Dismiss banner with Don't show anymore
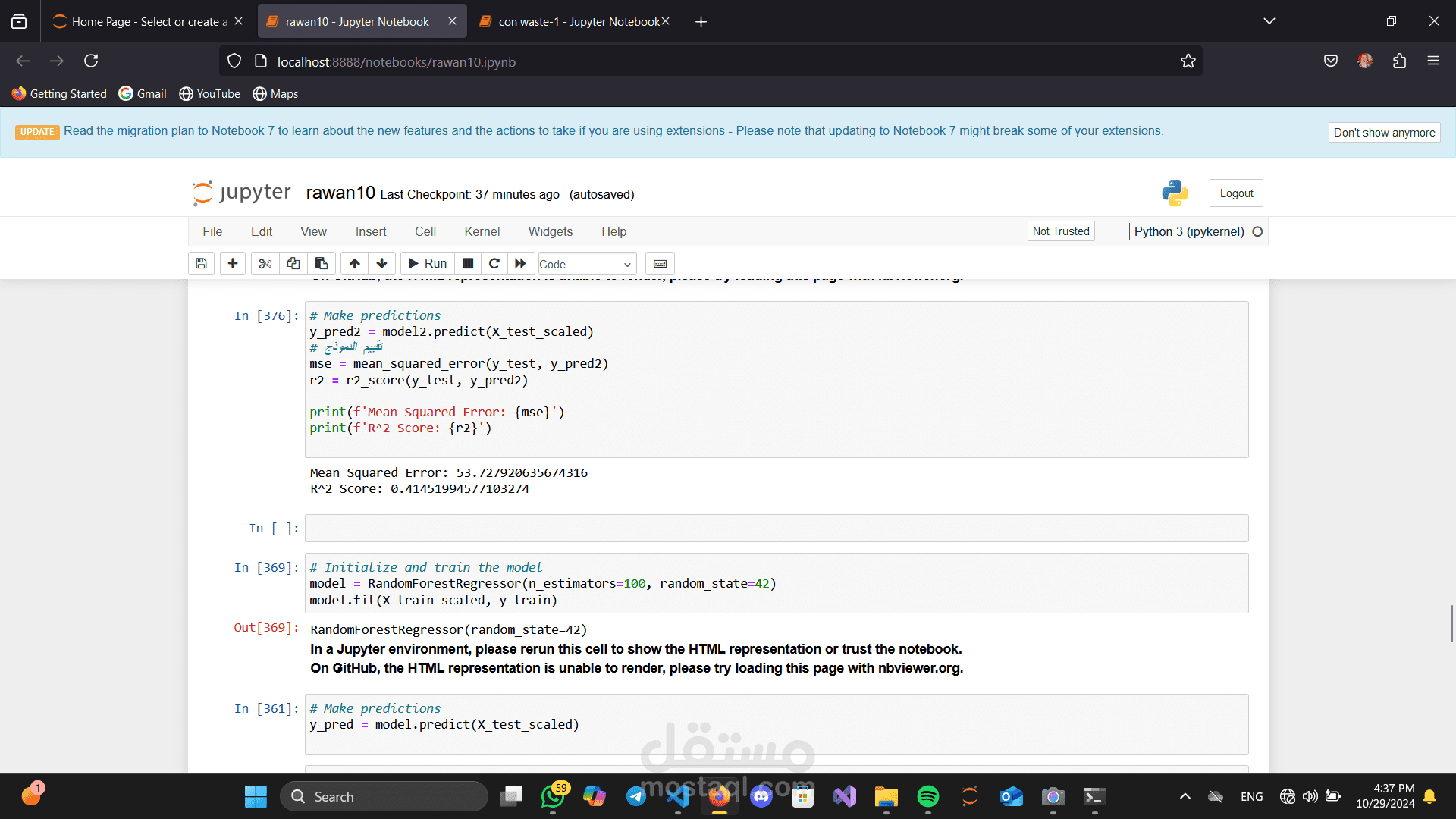This screenshot has height=819, width=1456. 1384,132
